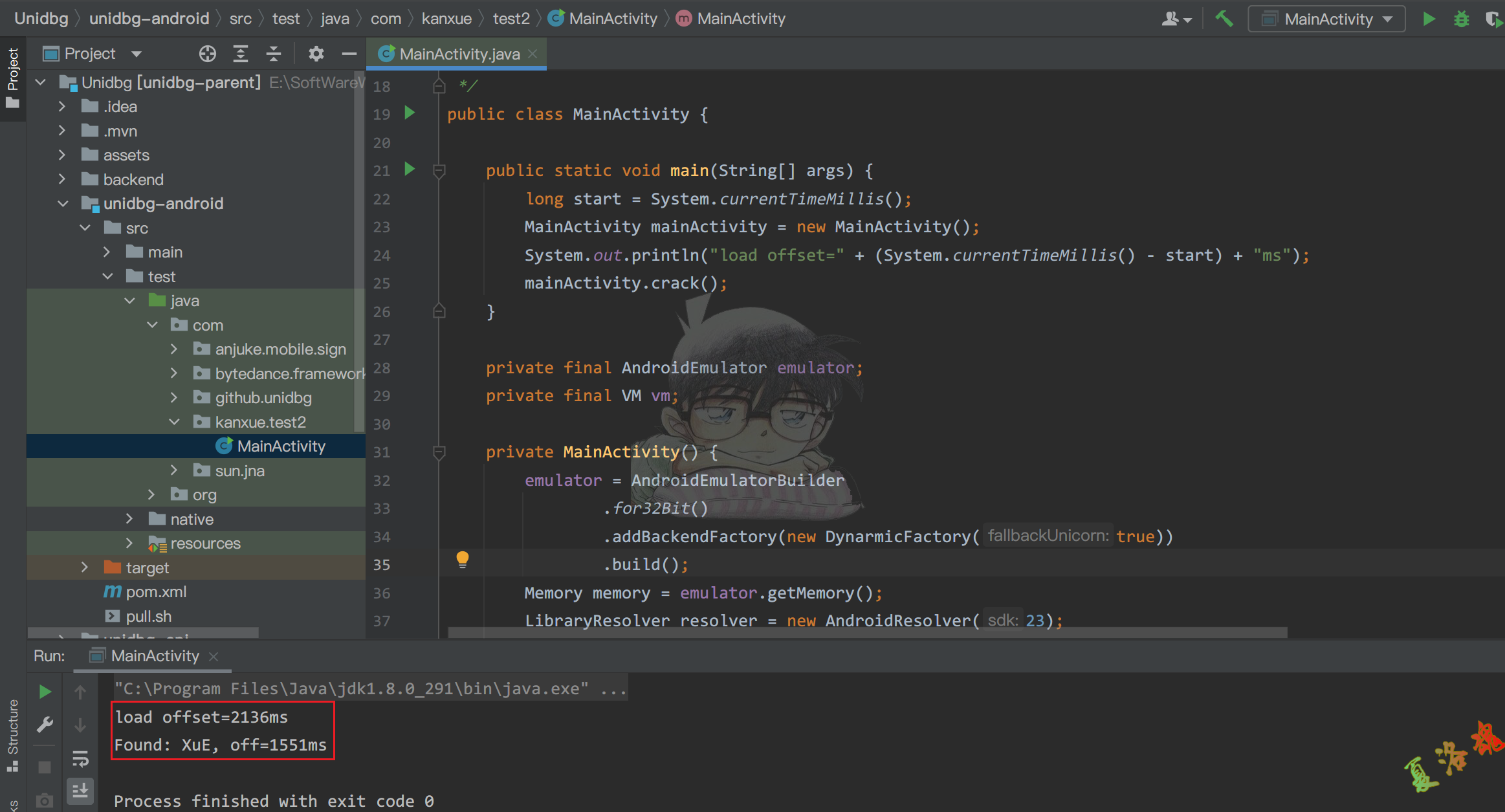Toggle scroll to end in the Run console
Image resolution: width=1505 pixels, height=812 pixels.
click(80, 790)
